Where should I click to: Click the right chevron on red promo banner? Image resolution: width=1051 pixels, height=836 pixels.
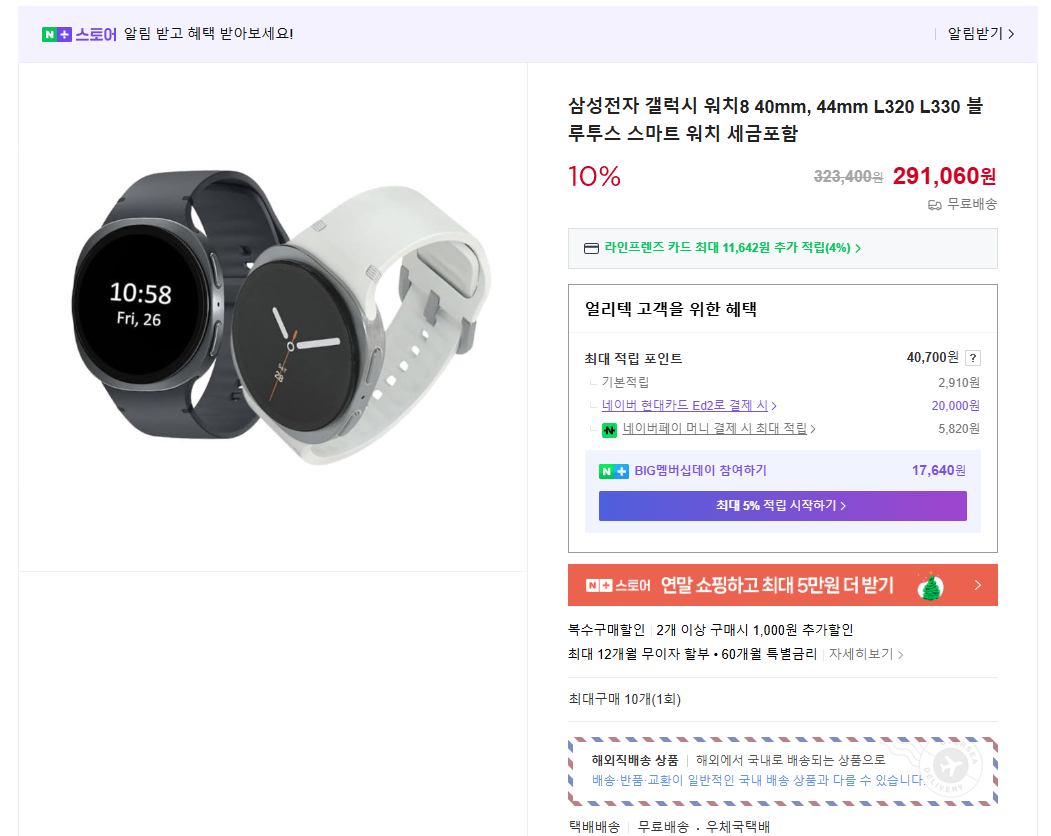point(977,586)
